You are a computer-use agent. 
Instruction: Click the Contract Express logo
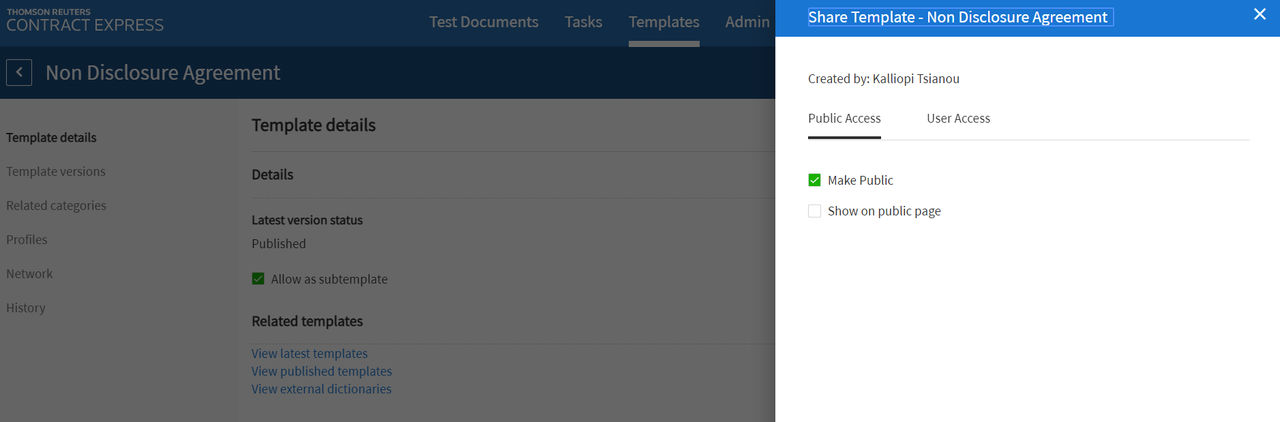pos(85,20)
